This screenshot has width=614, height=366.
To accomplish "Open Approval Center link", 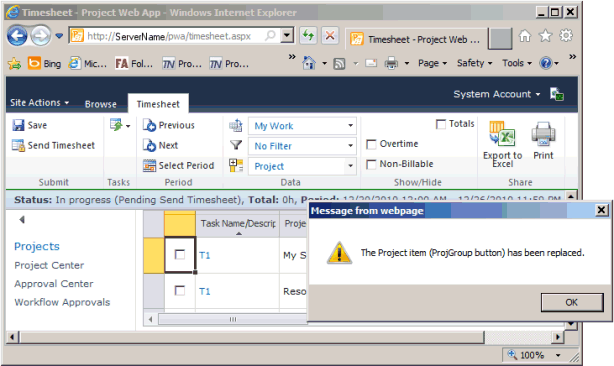I will click(x=54, y=284).
